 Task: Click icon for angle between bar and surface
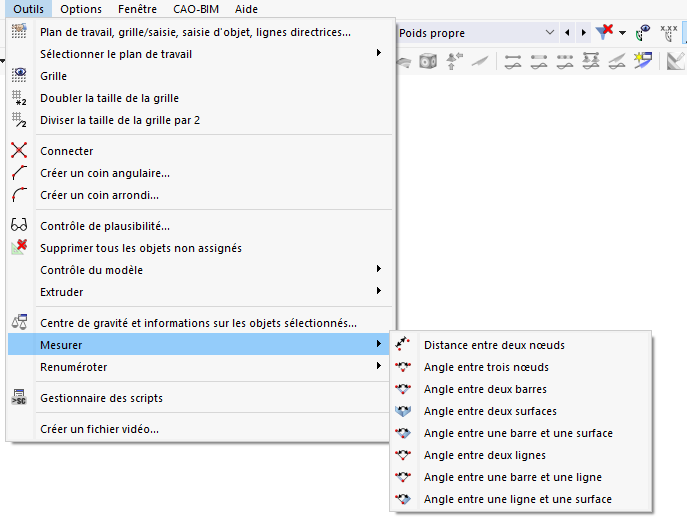click(x=403, y=433)
